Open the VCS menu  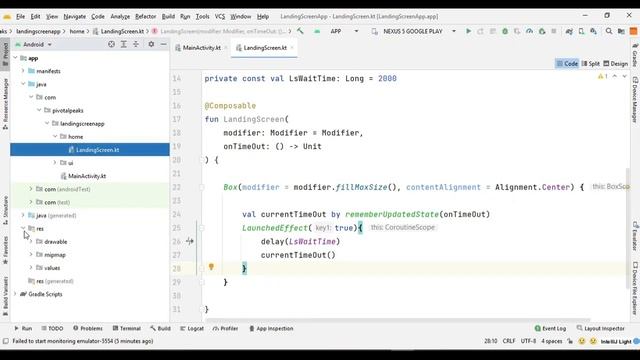click(220, 16)
